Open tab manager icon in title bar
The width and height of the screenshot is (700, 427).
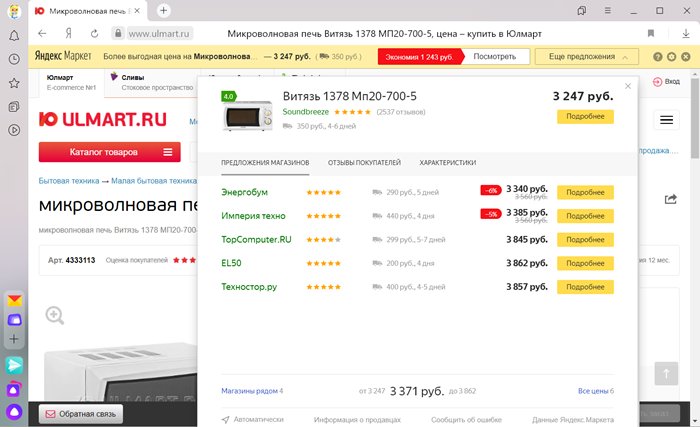click(x=582, y=11)
